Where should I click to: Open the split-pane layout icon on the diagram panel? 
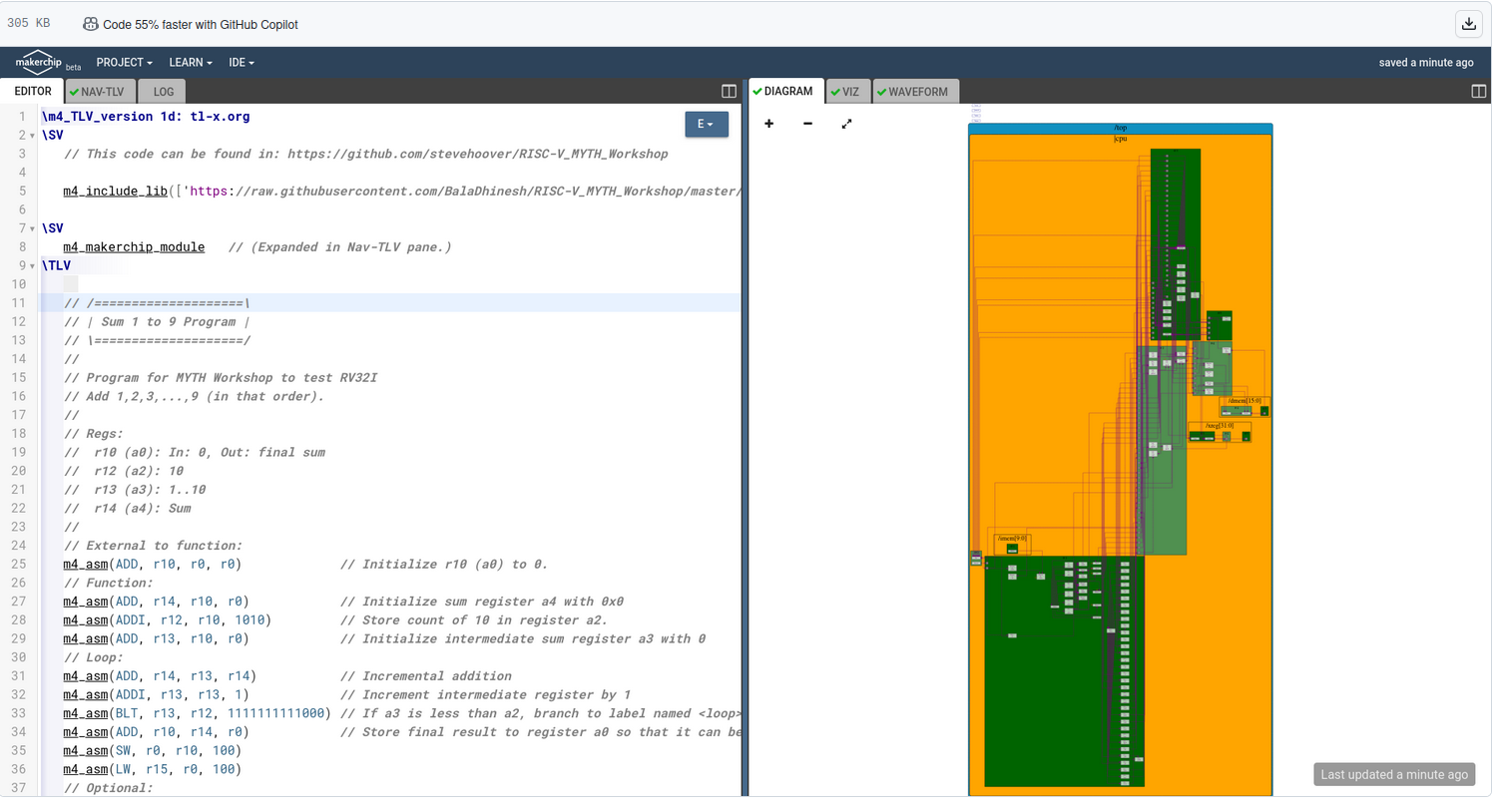1478,91
